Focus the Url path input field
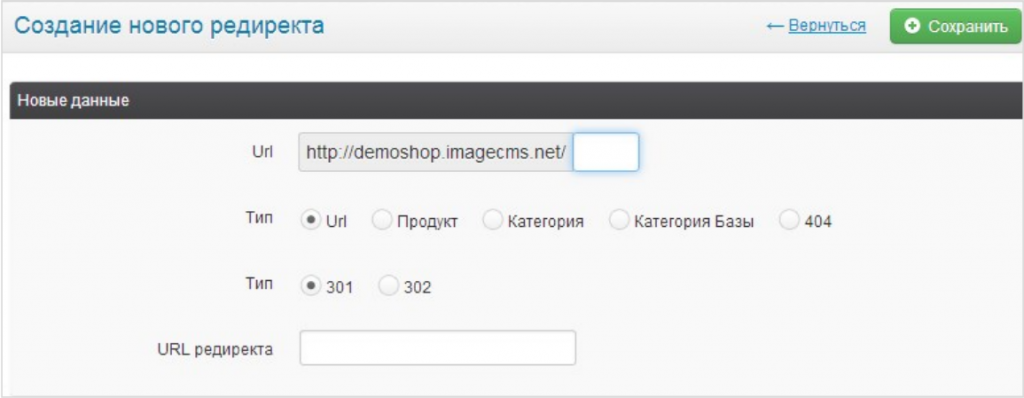 (605, 152)
